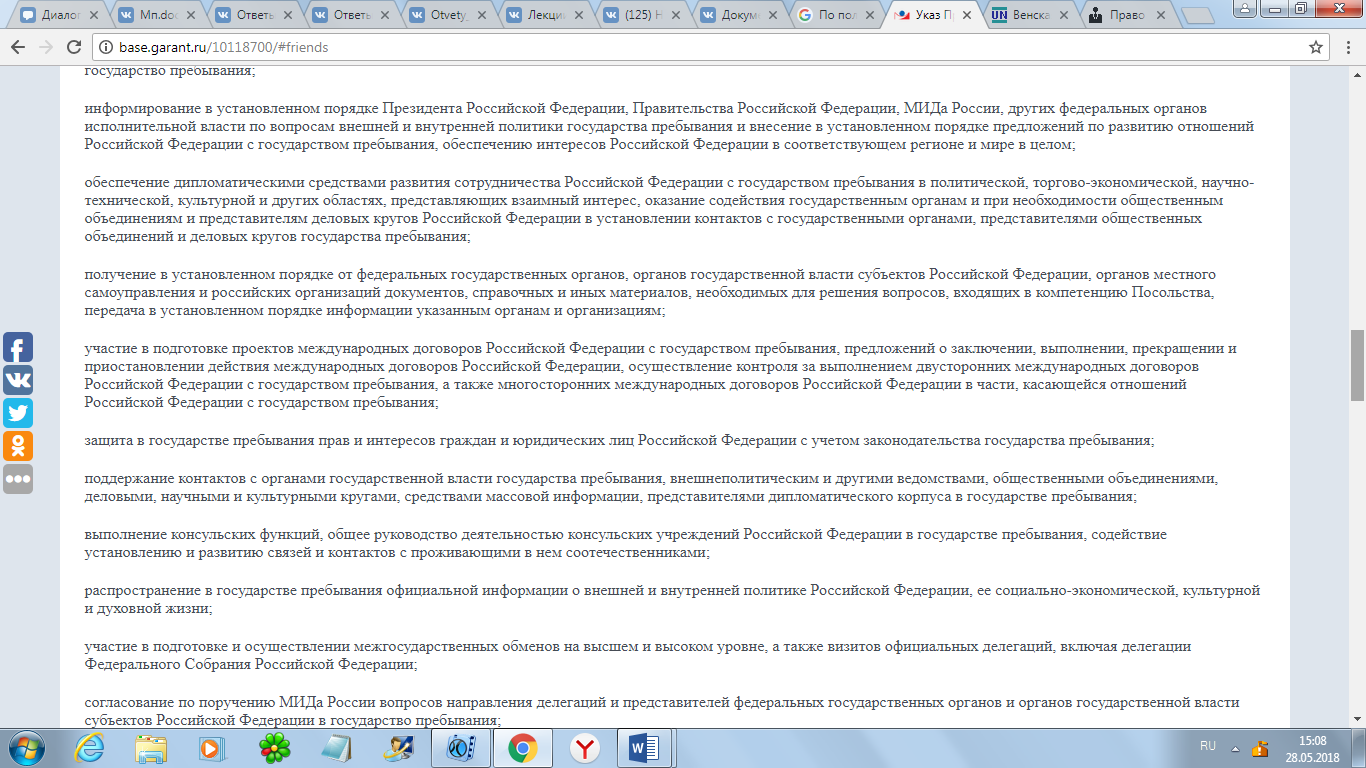Share the page on Twitter

18,413
